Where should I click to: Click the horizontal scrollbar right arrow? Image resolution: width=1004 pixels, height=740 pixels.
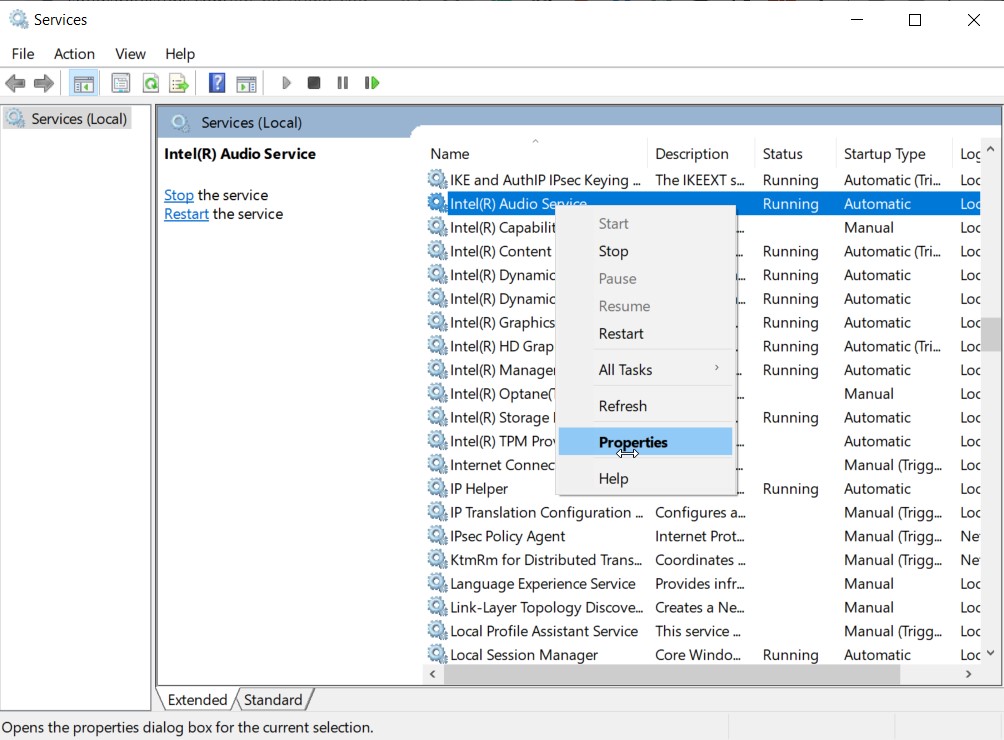967,674
